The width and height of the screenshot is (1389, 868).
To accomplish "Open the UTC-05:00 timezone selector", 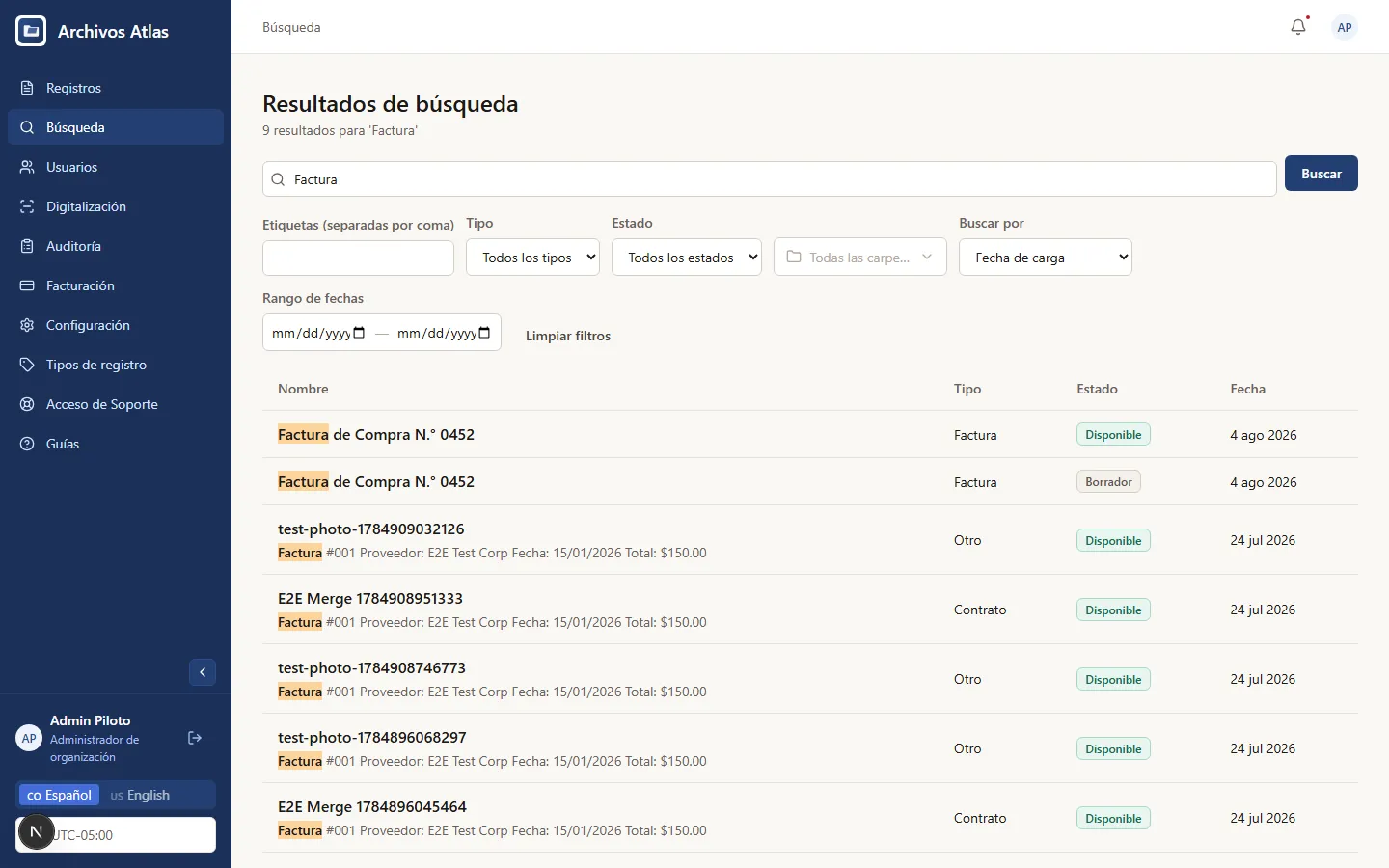I will point(116,835).
